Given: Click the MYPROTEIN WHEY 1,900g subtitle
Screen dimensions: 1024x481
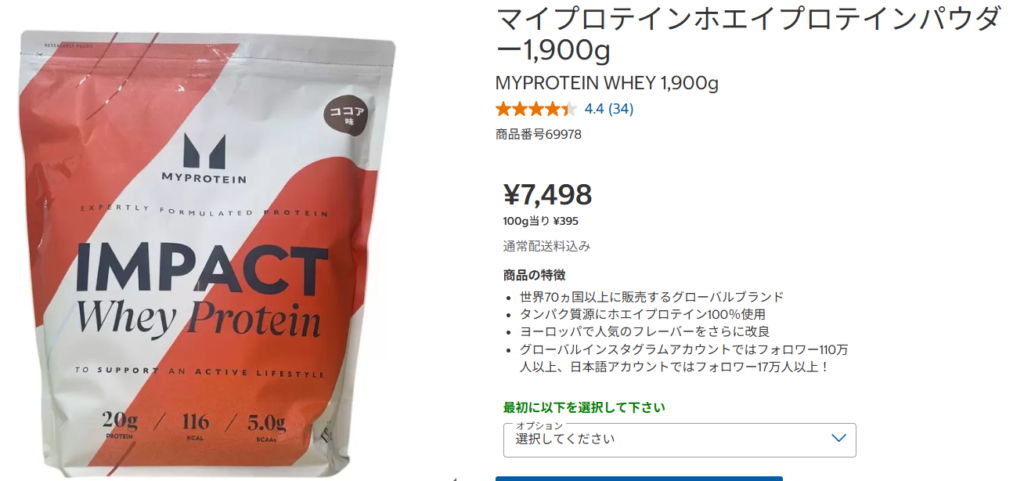Looking at the screenshot, I should point(607,84).
